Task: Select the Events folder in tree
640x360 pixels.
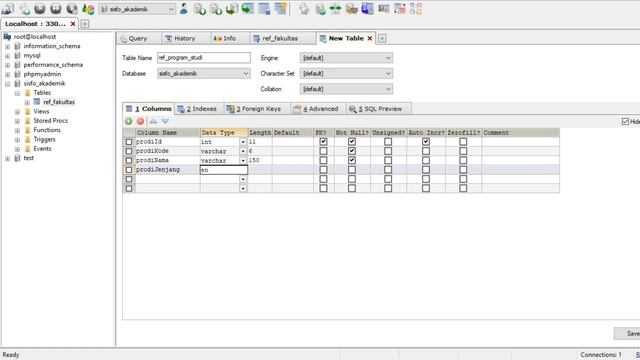Action: [x=42, y=149]
